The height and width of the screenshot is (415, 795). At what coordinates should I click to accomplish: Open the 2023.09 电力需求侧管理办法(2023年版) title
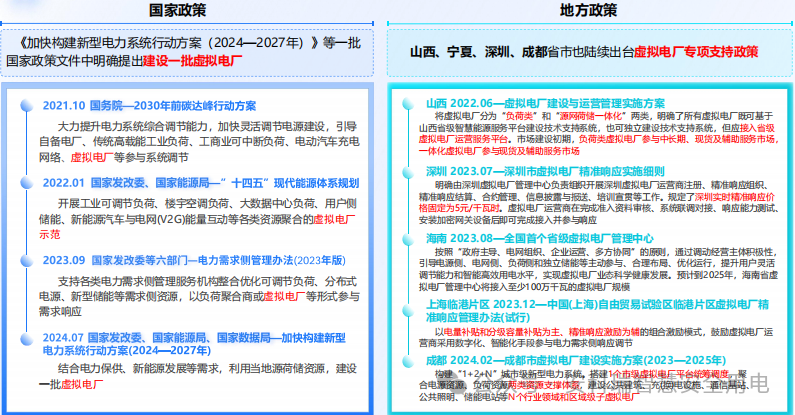[194, 260]
